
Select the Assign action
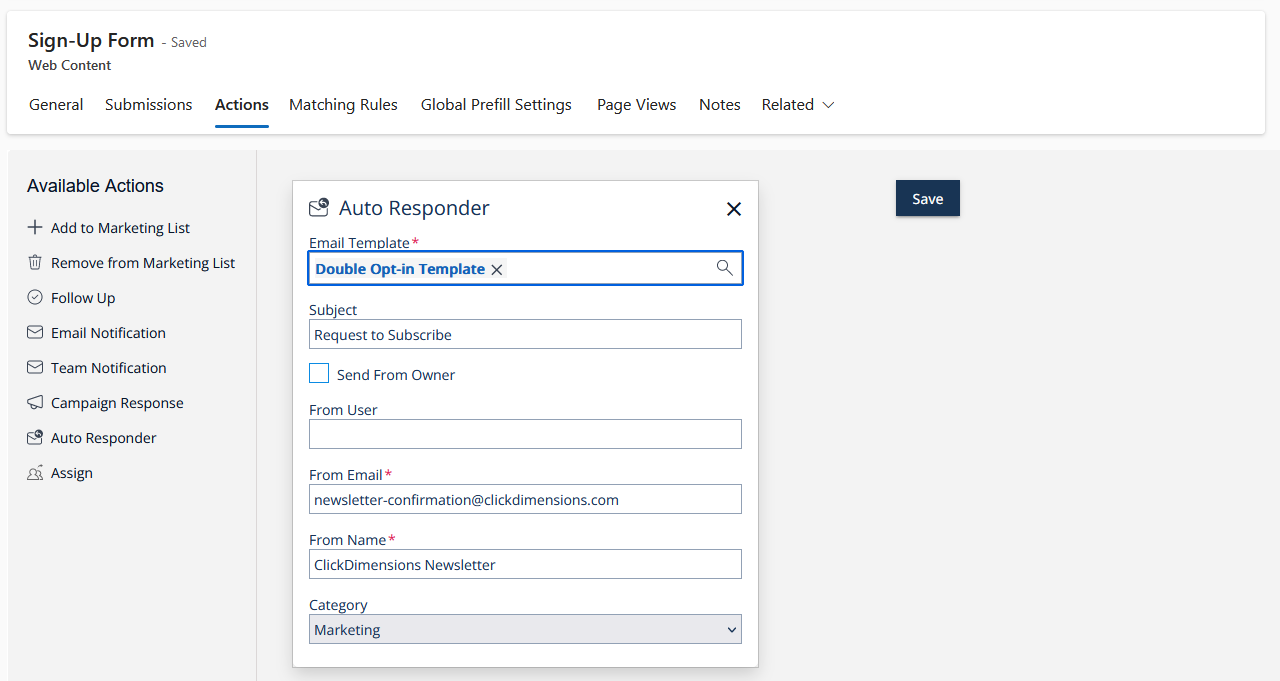[72, 473]
